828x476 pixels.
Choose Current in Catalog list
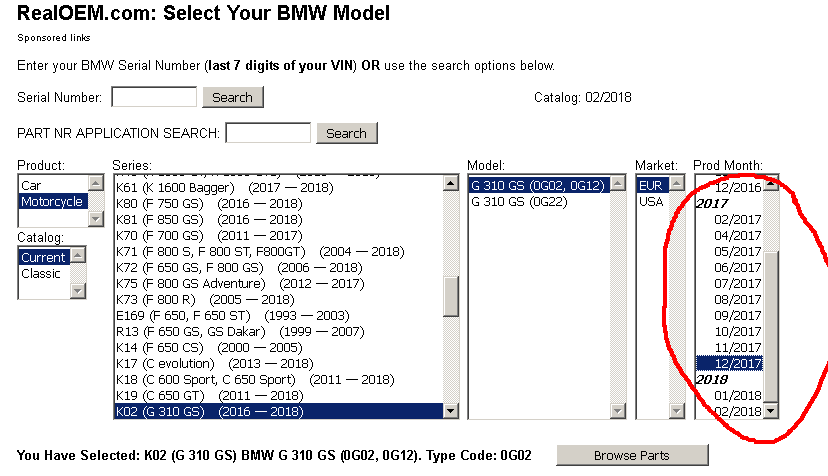tap(44, 257)
